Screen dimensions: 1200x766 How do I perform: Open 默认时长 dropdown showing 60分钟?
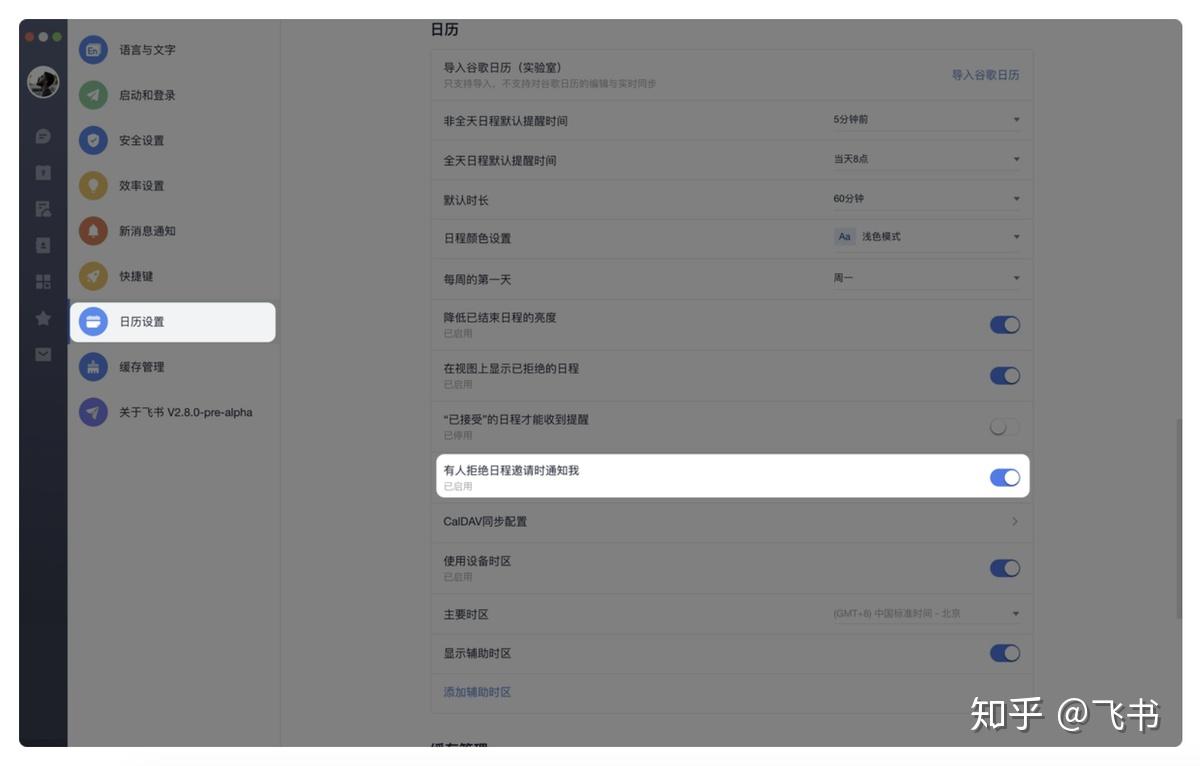click(925, 199)
